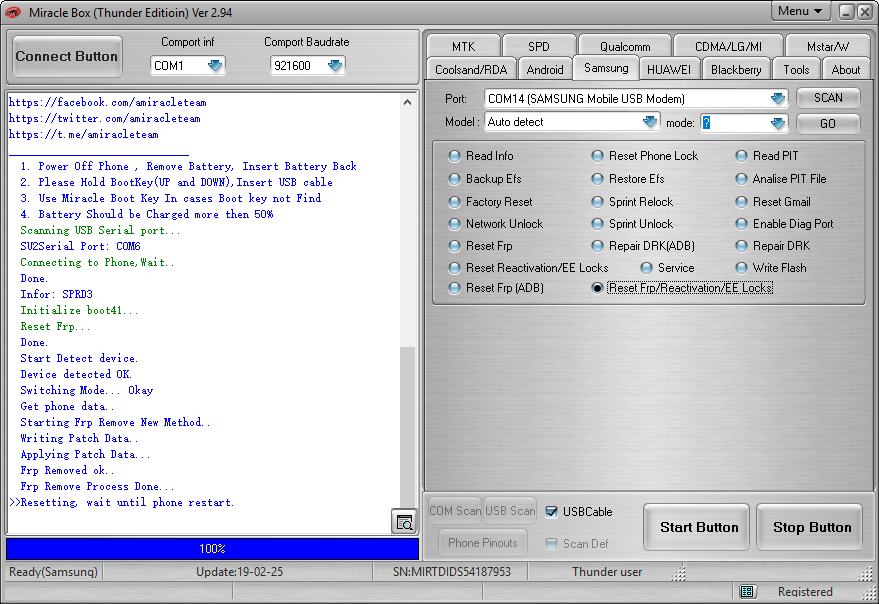879x604 pixels.
Task: Click the Update:19-02-25 status text
Action: [239, 571]
